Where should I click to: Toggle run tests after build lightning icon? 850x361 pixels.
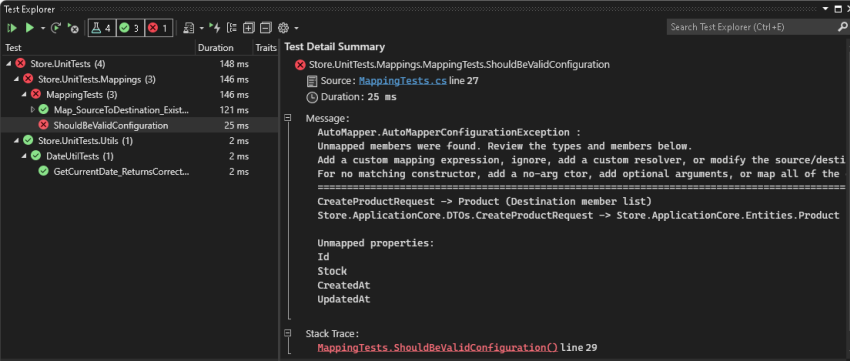(215, 28)
